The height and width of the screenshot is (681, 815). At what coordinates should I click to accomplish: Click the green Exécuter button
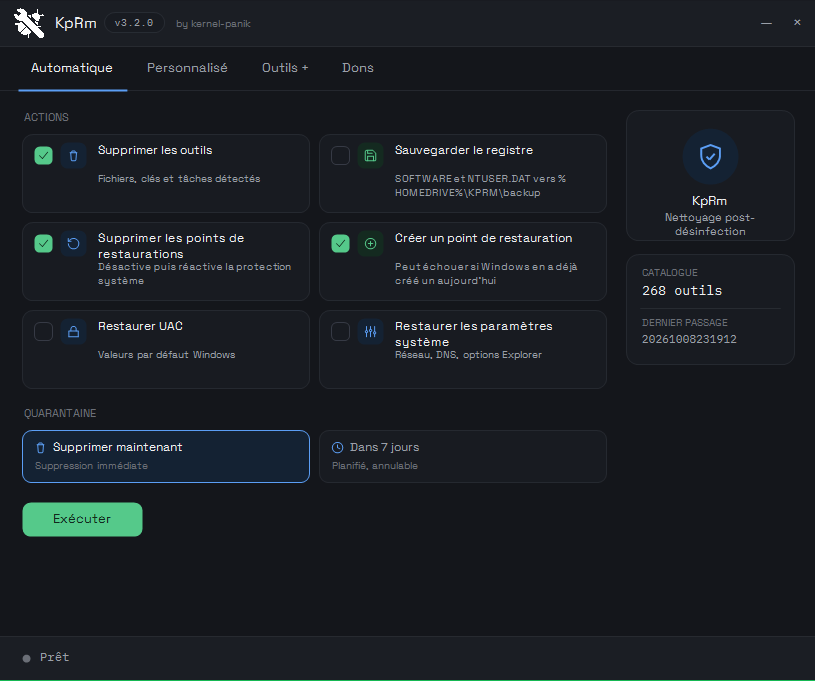click(x=82, y=519)
